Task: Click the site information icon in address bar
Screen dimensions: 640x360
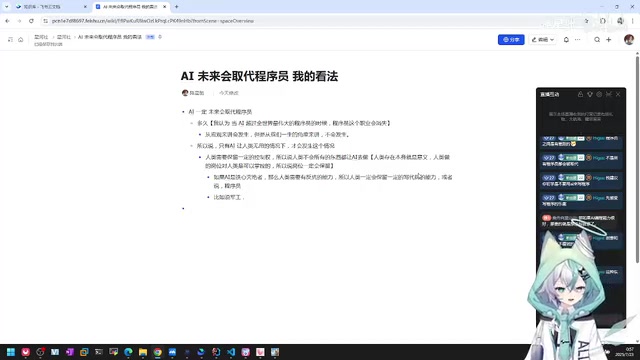Action: 45,21
